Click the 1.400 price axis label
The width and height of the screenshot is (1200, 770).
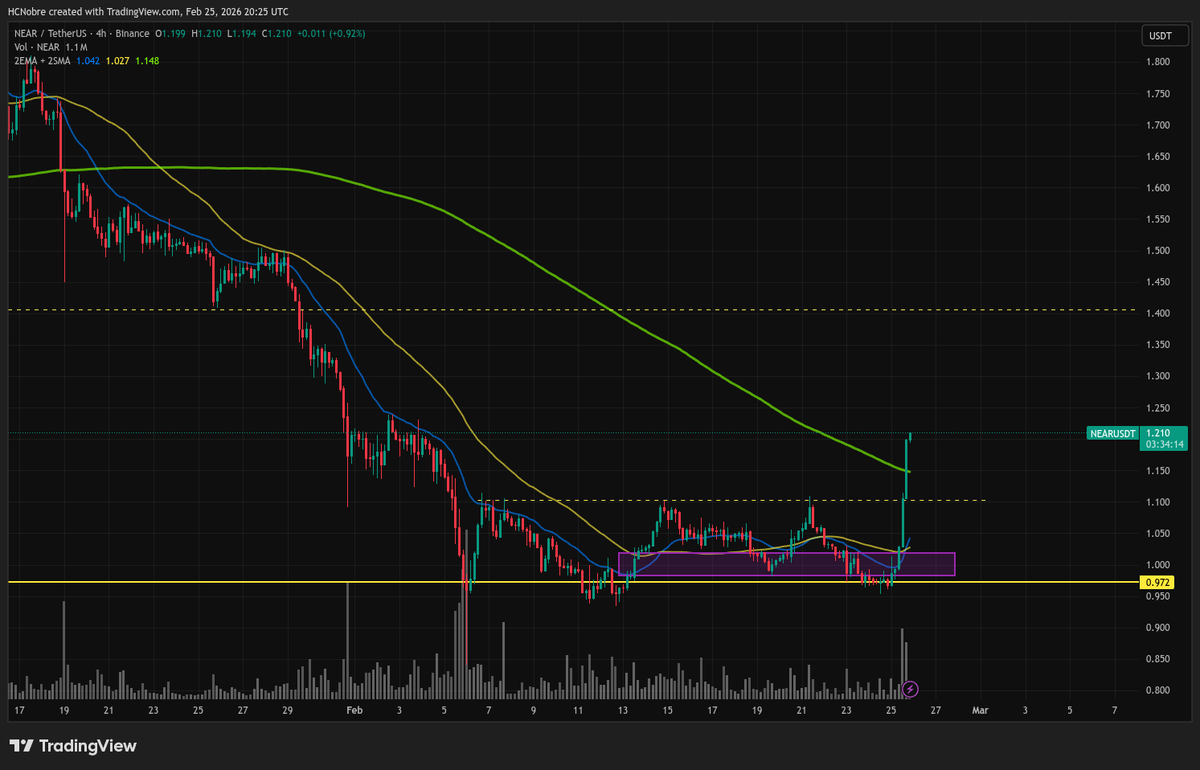[x=1157, y=313]
